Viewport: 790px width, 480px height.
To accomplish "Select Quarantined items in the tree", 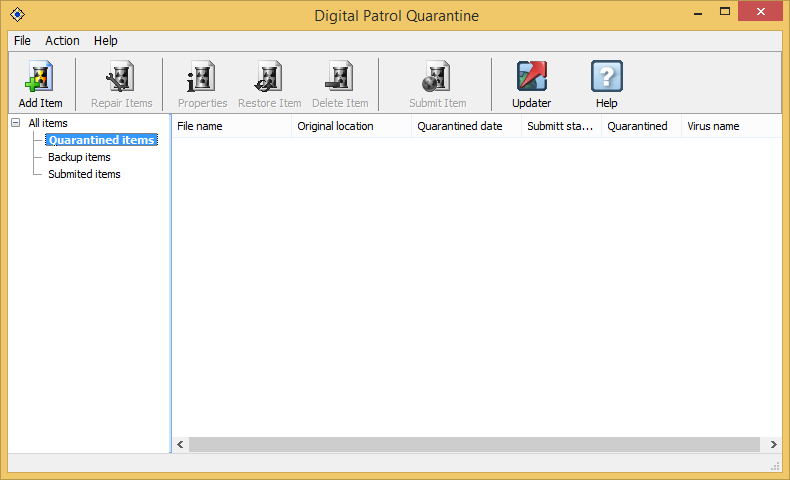I will [x=101, y=140].
